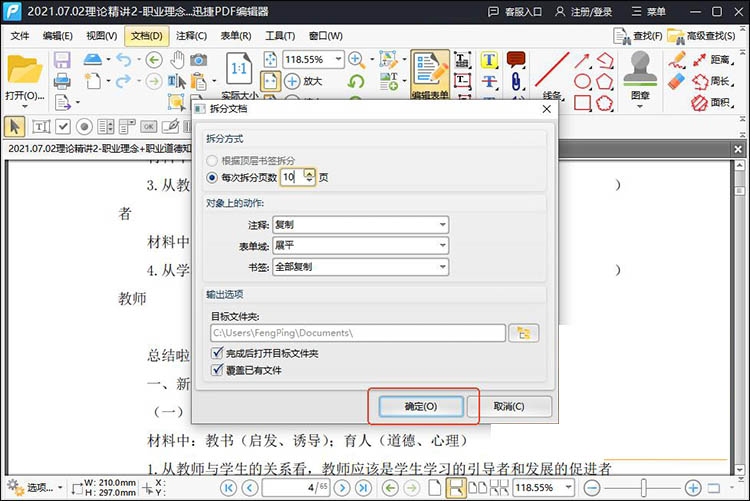Click the Print icon
The image size is (750, 501).
tap(62, 81)
